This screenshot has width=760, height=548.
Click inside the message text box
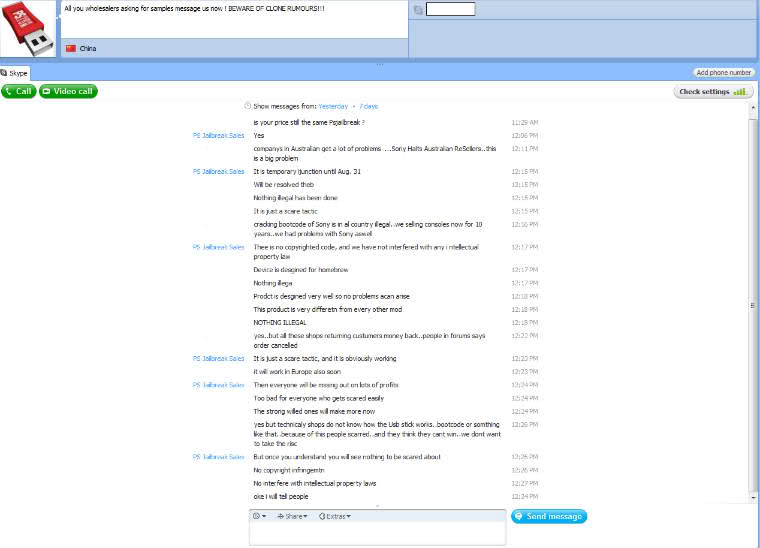pos(377,534)
